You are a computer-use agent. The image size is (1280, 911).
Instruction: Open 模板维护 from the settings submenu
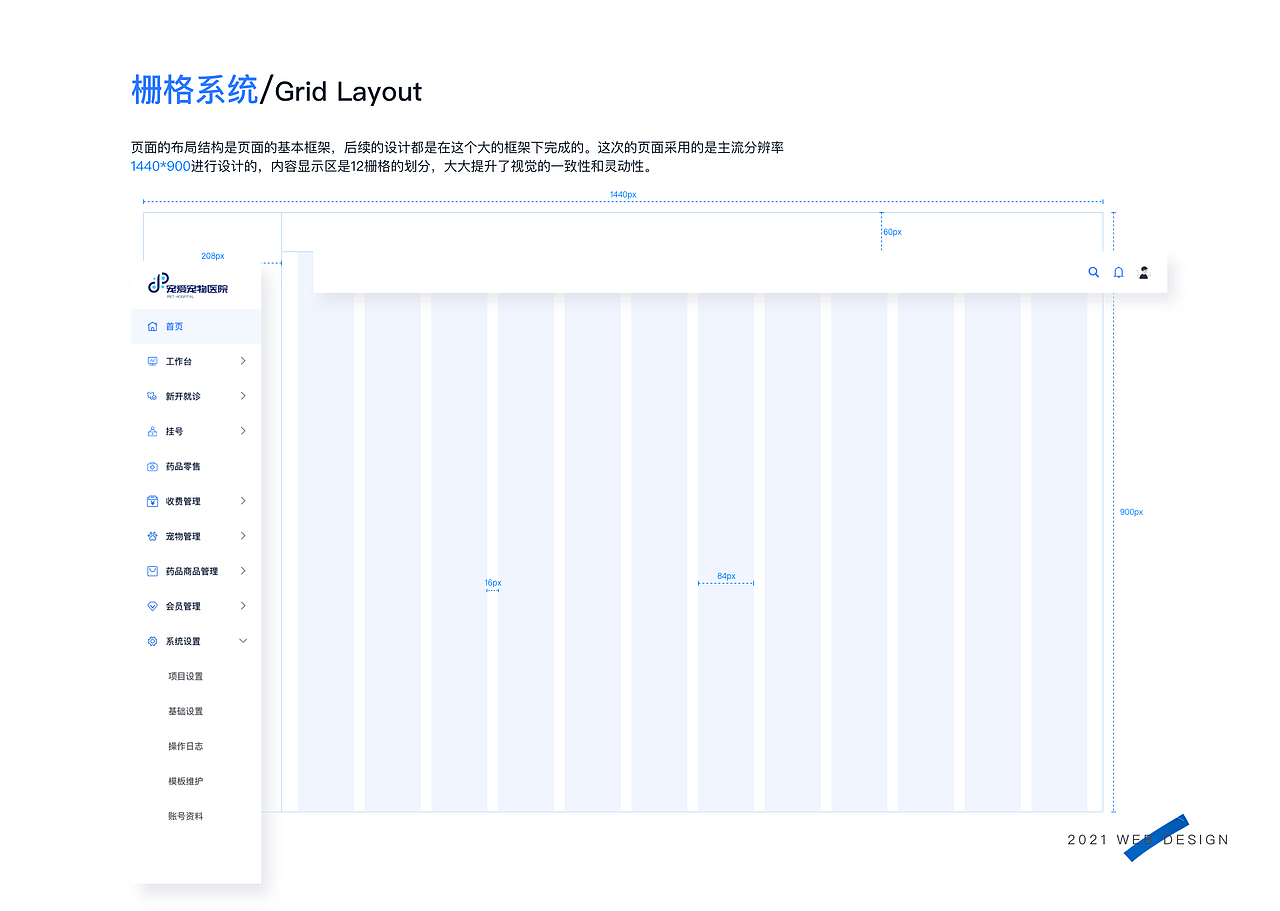(x=185, y=780)
